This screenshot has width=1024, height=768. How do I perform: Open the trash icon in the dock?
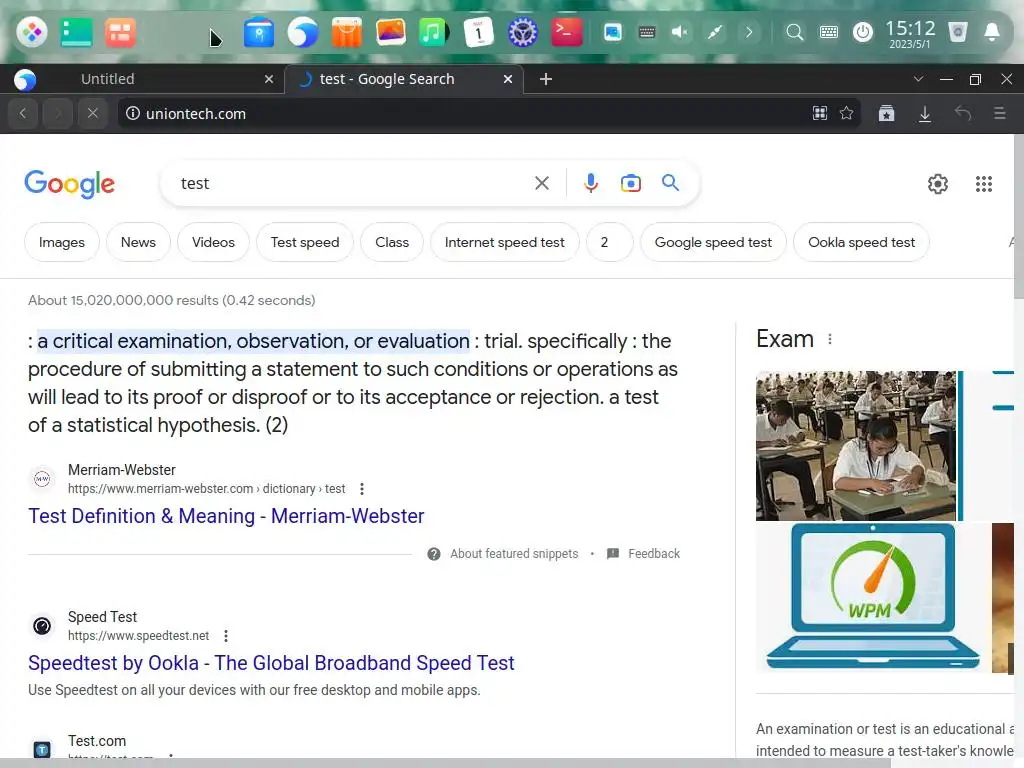tap(957, 32)
